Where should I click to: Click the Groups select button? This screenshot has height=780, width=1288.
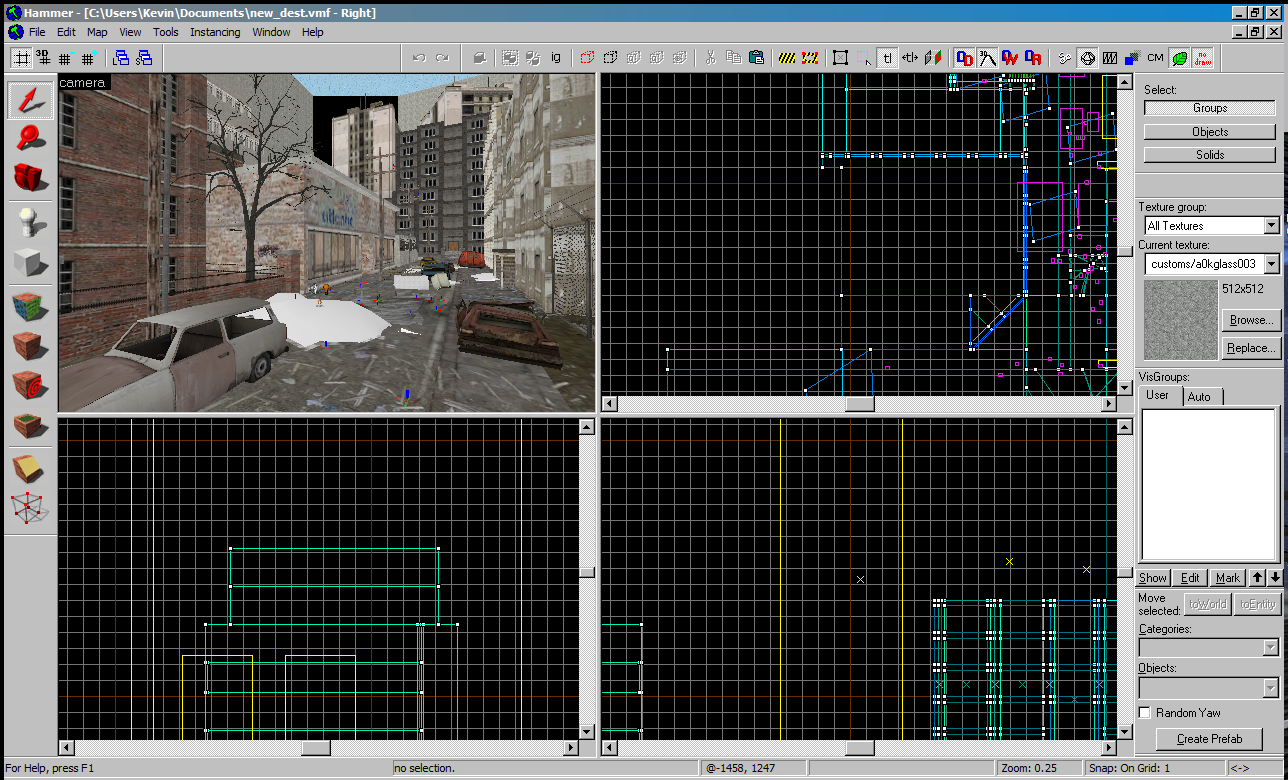click(1210, 108)
